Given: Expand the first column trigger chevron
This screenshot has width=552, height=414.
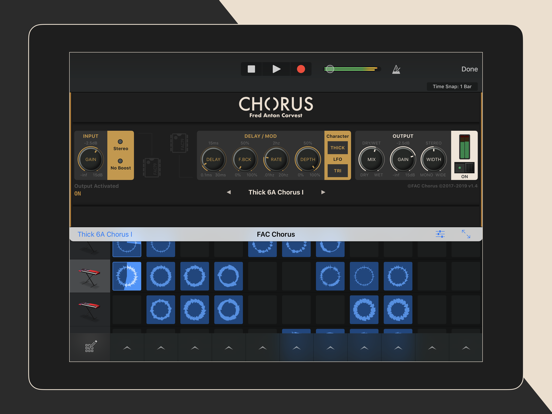Looking at the screenshot, I should [127, 348].
